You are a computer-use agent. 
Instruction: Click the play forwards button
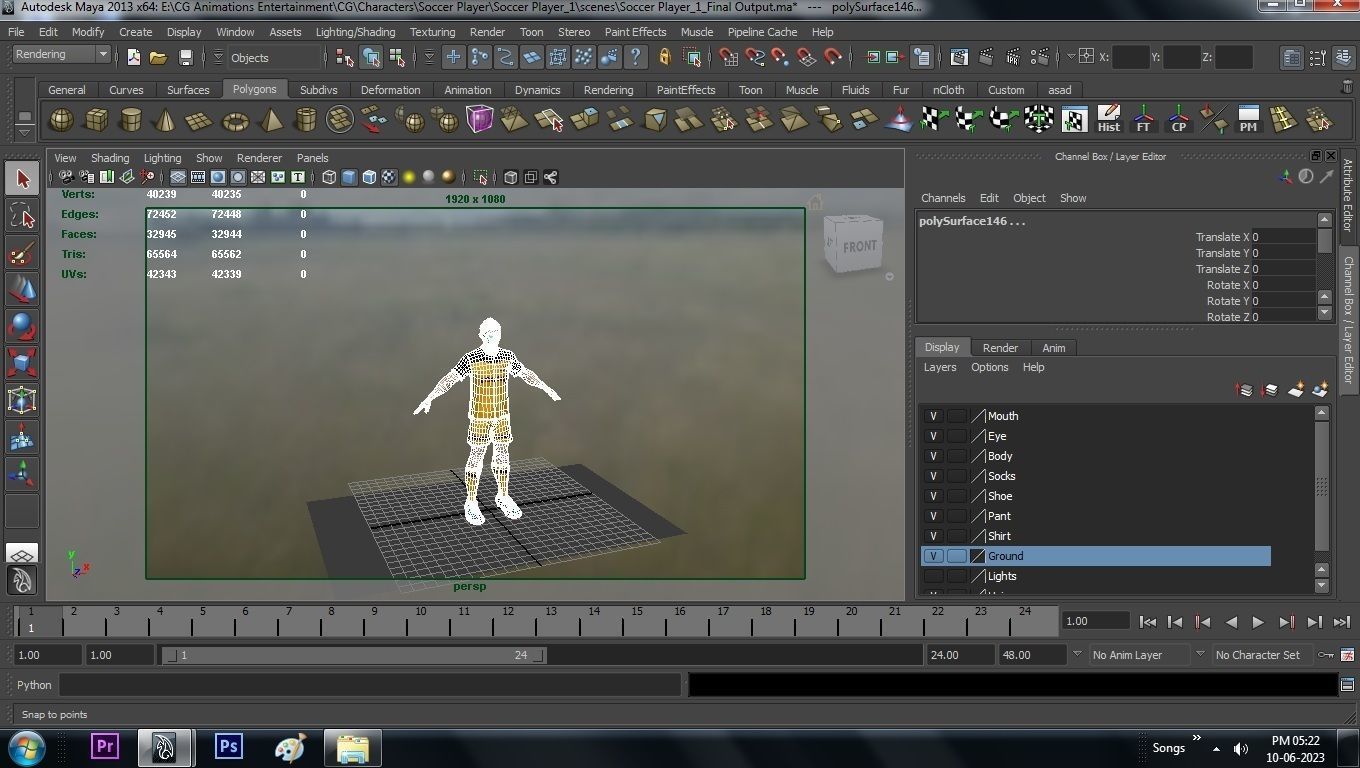coord(1258,622)
